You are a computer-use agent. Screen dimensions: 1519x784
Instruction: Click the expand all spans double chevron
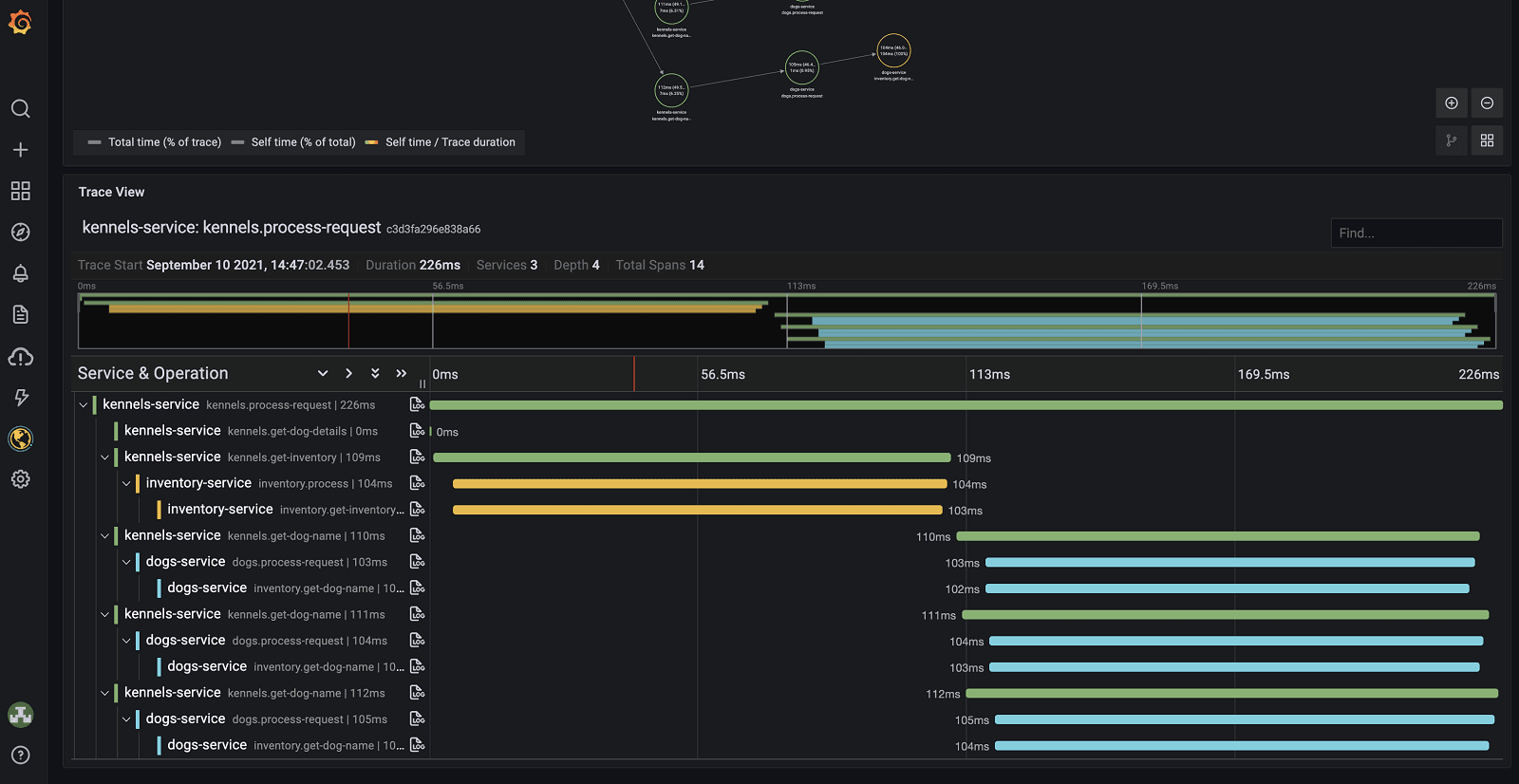tap(375, 374)
